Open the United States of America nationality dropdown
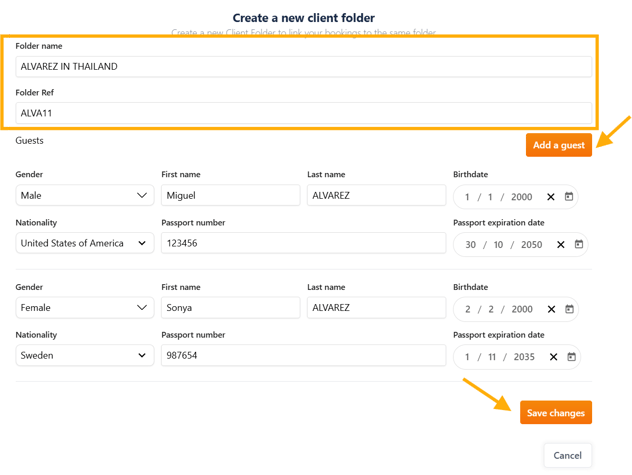The image size is (632, 475). tap(84, 243)
